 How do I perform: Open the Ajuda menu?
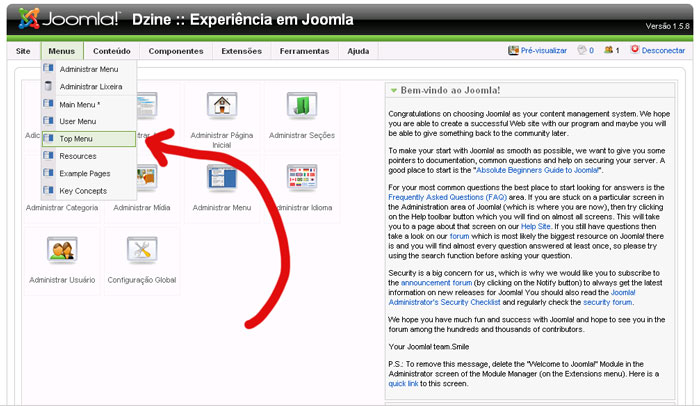tap(358, 51)
